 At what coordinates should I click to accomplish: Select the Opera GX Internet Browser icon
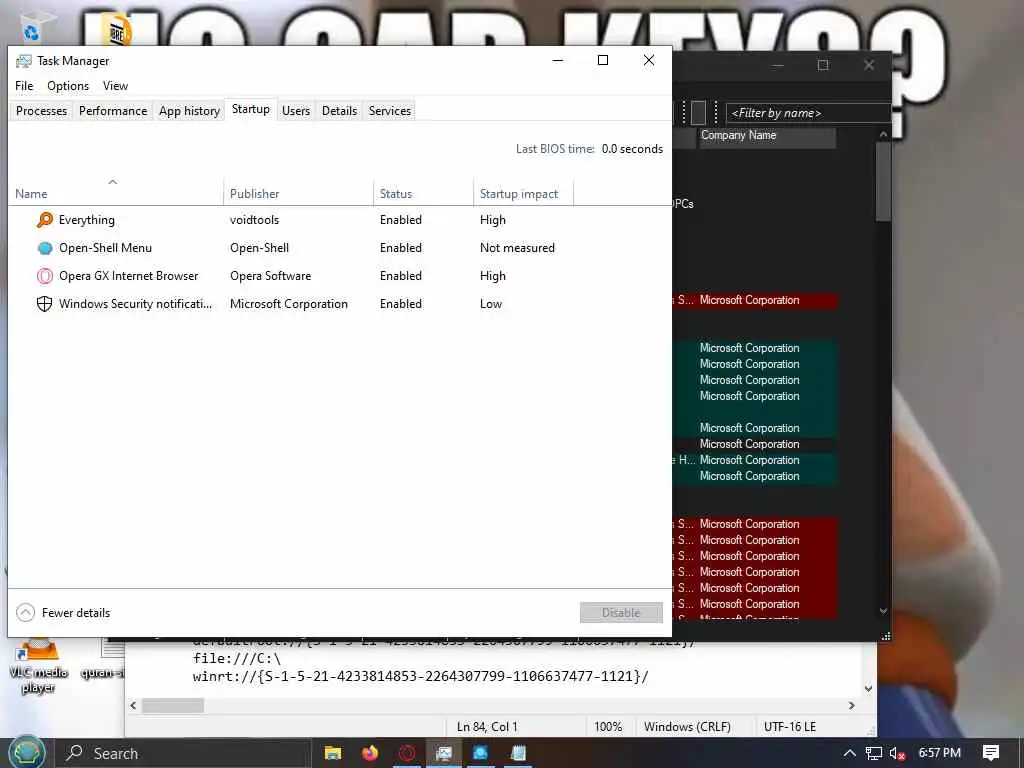(x=44, y=276)
